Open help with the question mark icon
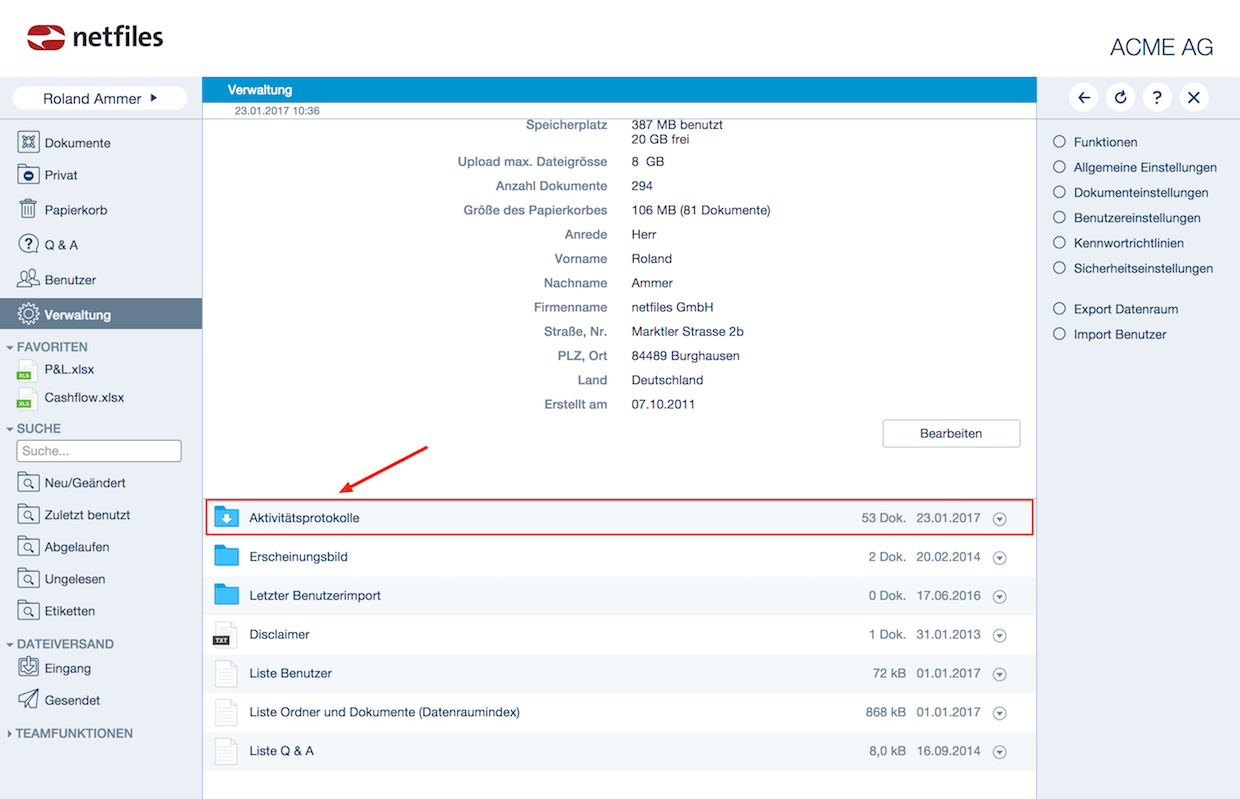Screen dimensions: 1240x799 tap(1157, 97)
